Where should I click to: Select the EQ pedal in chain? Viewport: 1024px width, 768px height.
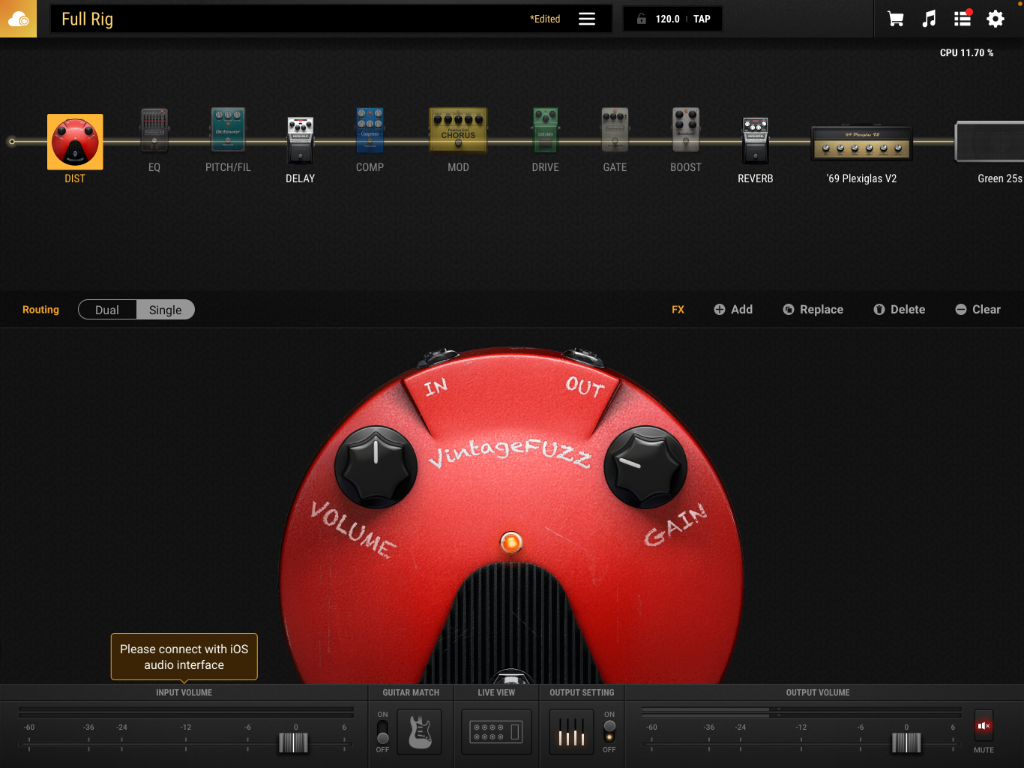pos(154,130)
